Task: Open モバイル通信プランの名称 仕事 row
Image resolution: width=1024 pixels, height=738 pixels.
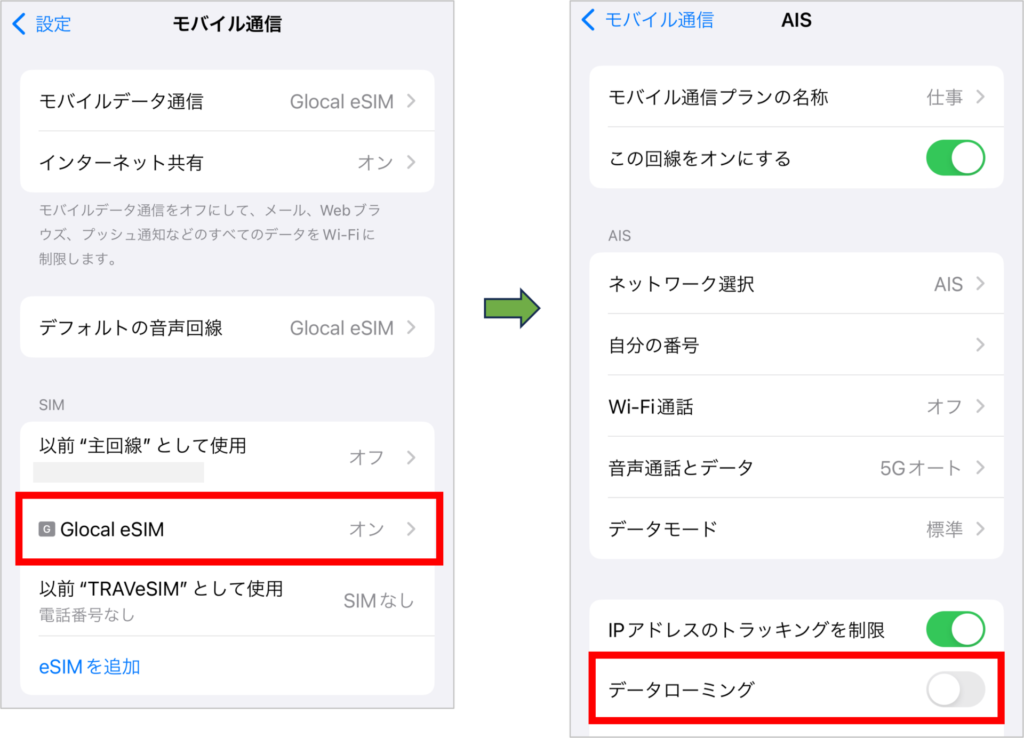Action: click(x=796, y=97)
